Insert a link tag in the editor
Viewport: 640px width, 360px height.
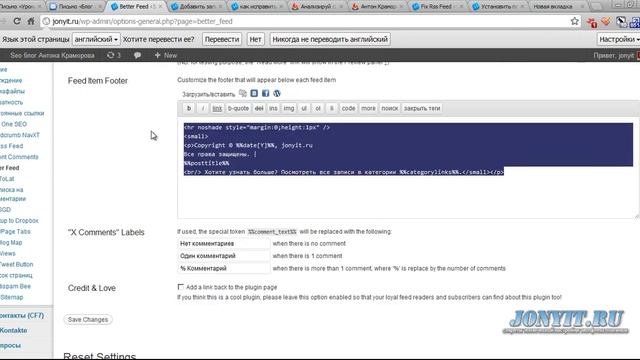[x=217, y=108]
